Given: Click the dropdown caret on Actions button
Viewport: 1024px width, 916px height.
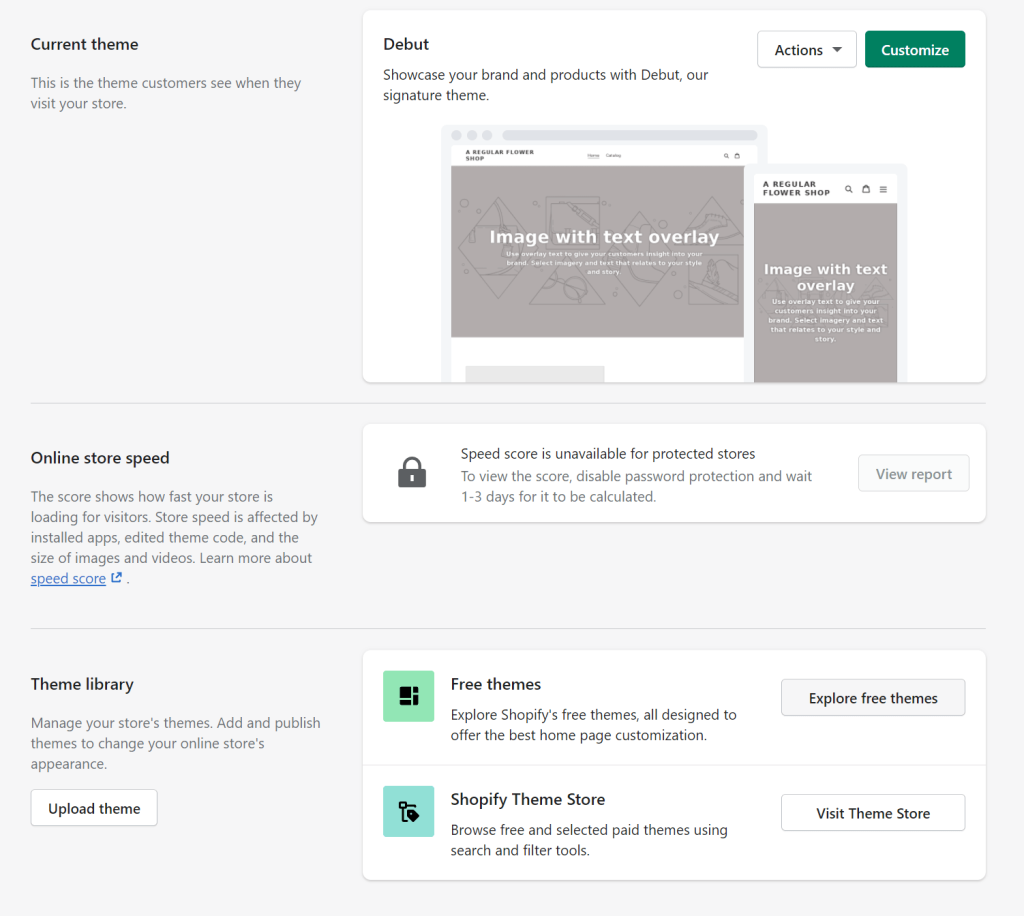Looking at the screenshot, I should [837, 50].
